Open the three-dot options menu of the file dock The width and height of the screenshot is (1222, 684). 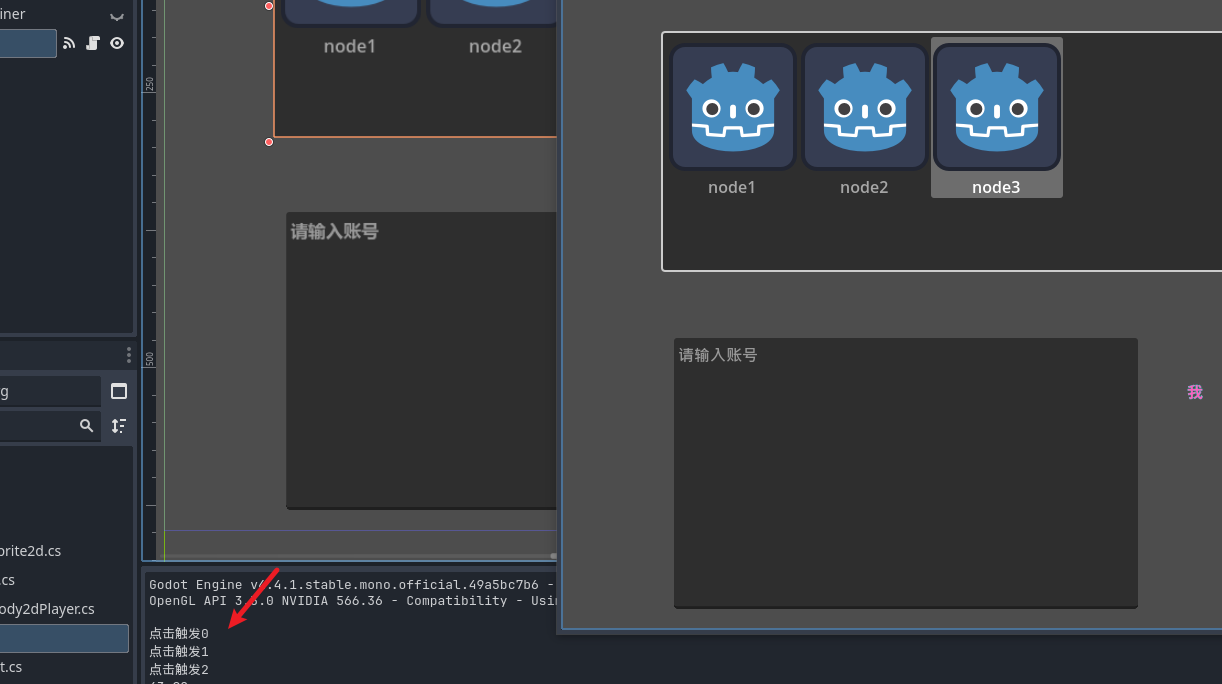point(128,355)
